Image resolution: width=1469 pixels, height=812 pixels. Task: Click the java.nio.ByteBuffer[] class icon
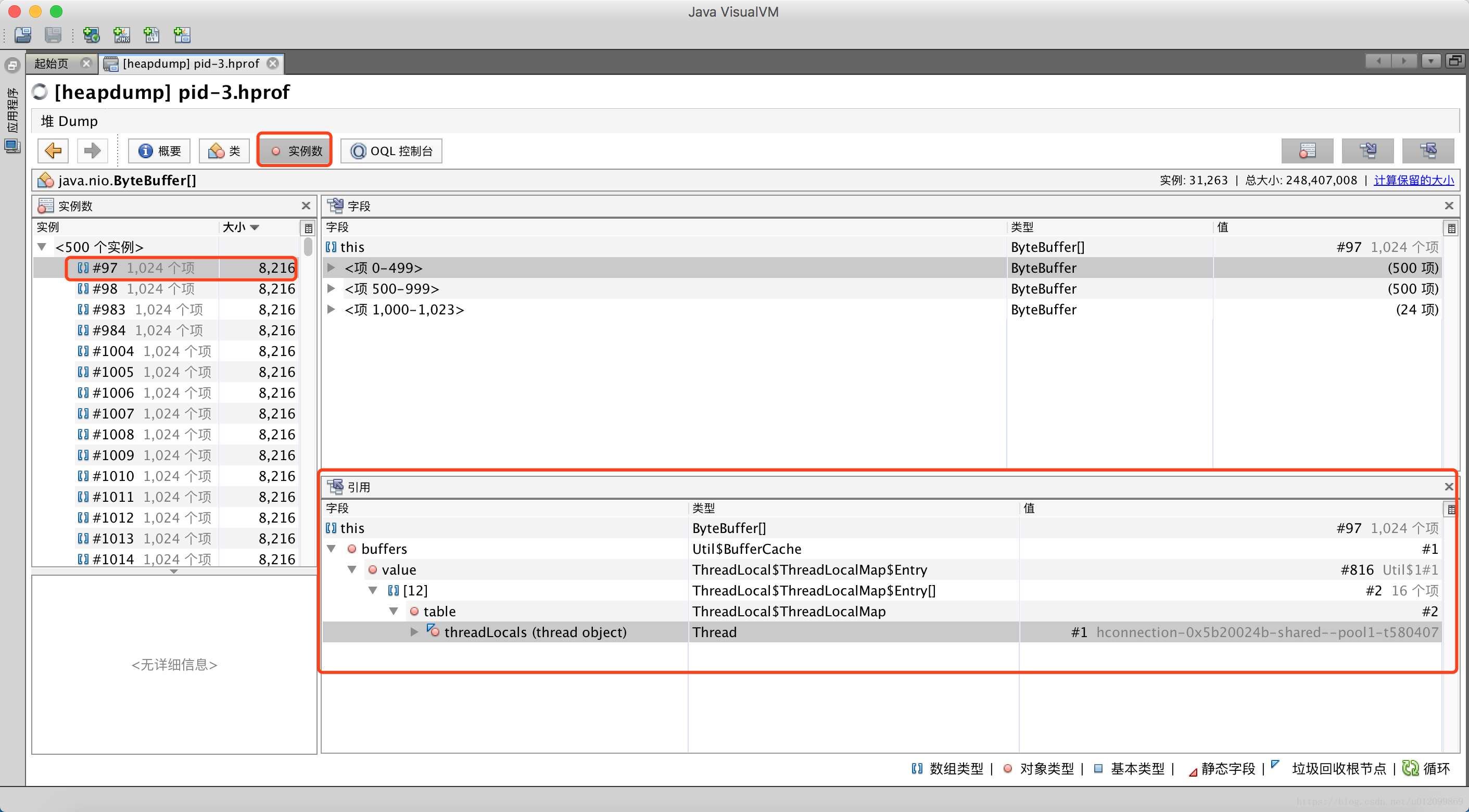tap(45, 180)
